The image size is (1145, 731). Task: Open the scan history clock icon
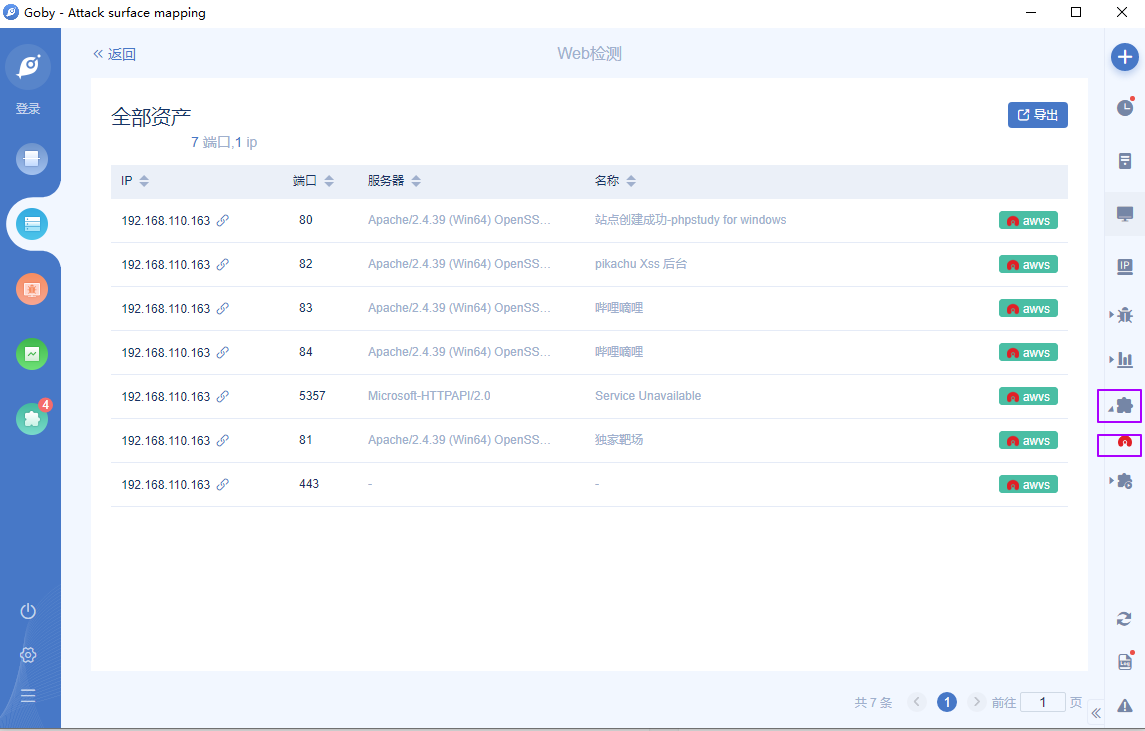tap(1125, 107)
